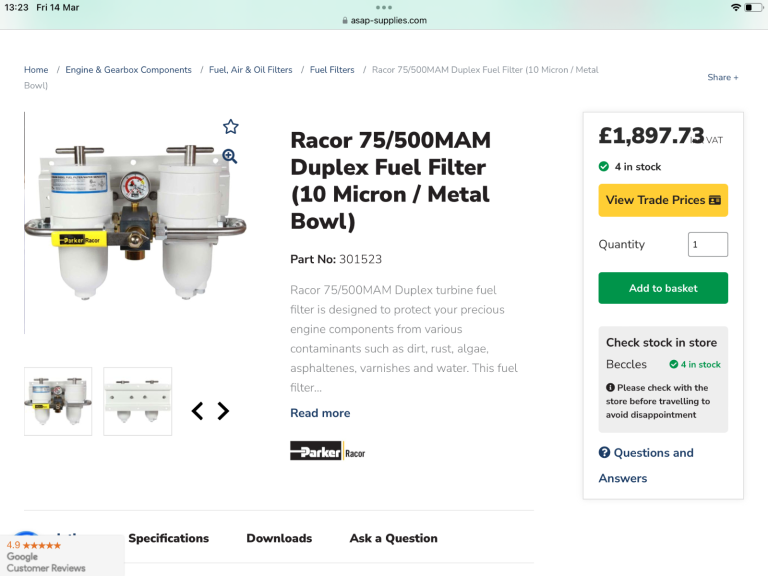The width and height of the screenshot is (768, 576).
Task: Expand the Share + menu
Action: (x=722, y=77)
